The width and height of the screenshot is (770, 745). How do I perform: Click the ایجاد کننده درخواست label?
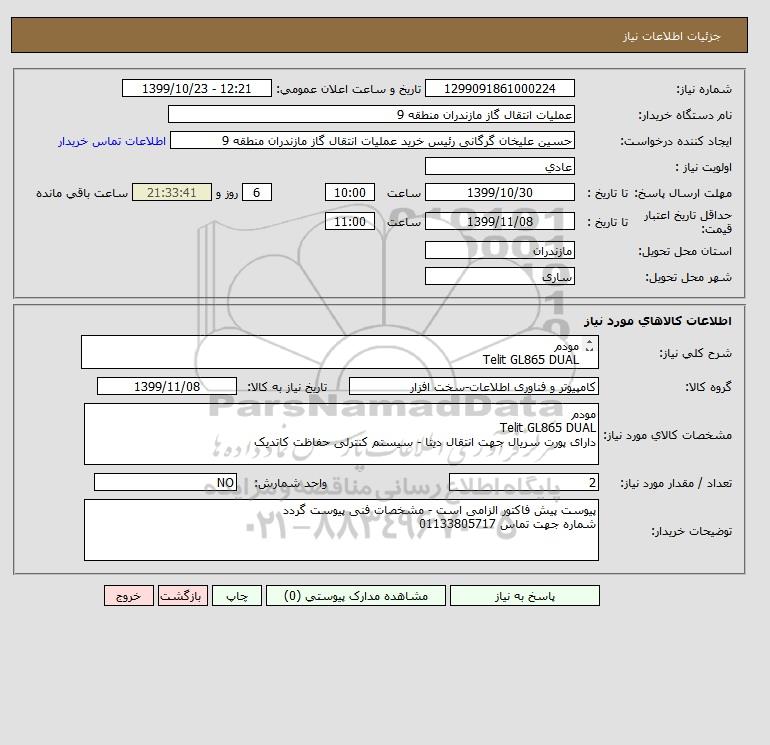(x=676, y=141)
